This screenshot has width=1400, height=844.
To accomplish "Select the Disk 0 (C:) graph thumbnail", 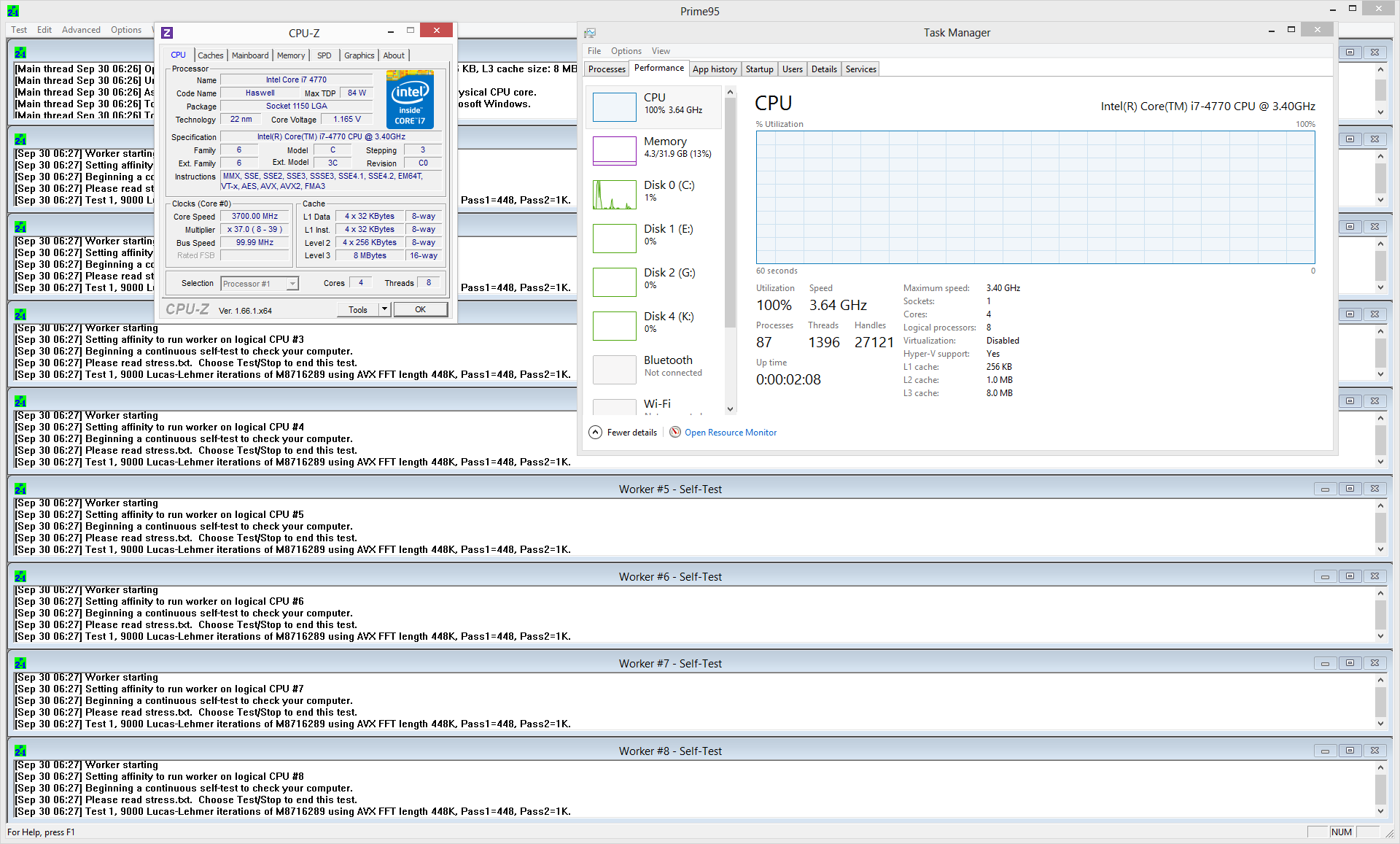I will coord(614,195).
